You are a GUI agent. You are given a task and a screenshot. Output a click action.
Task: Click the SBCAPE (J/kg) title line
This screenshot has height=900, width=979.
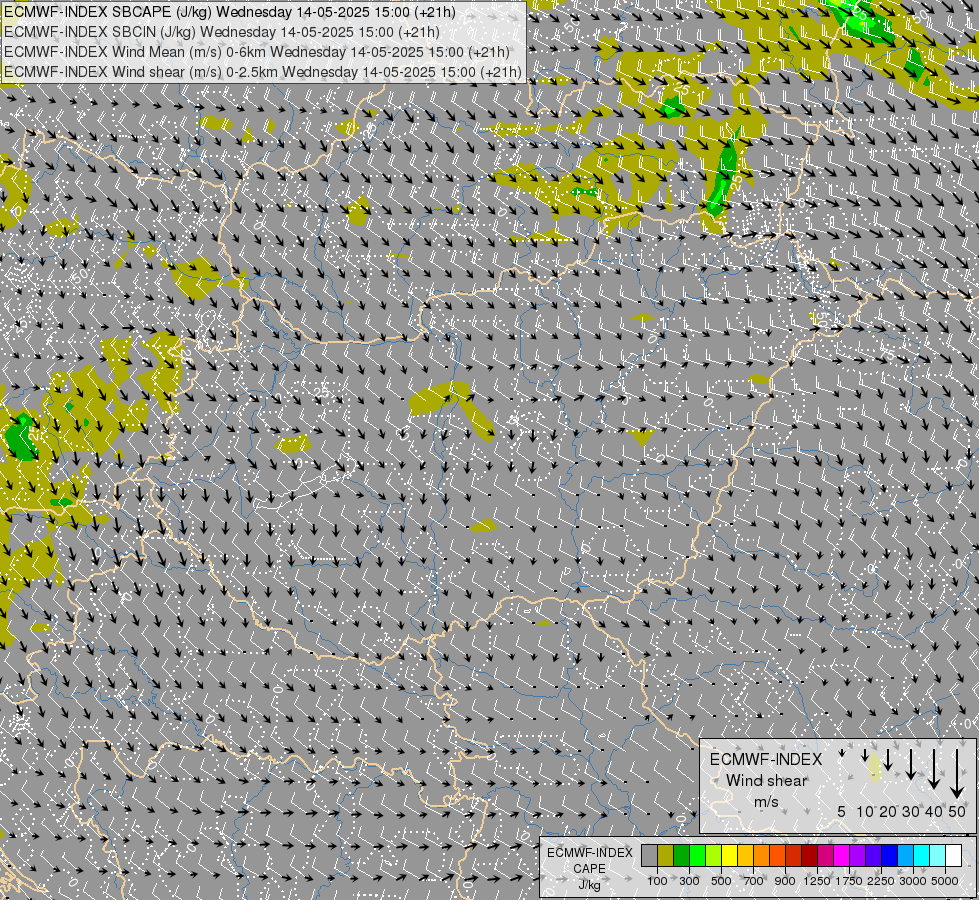230,12
